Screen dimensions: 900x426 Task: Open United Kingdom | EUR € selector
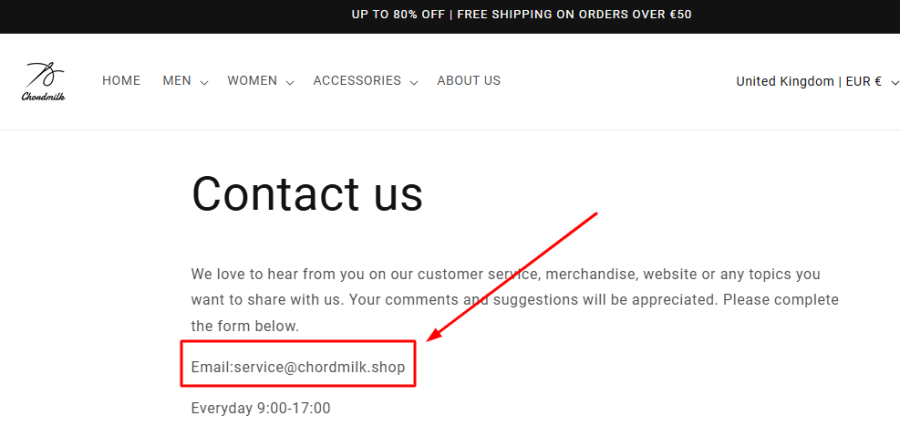[808, 82]
